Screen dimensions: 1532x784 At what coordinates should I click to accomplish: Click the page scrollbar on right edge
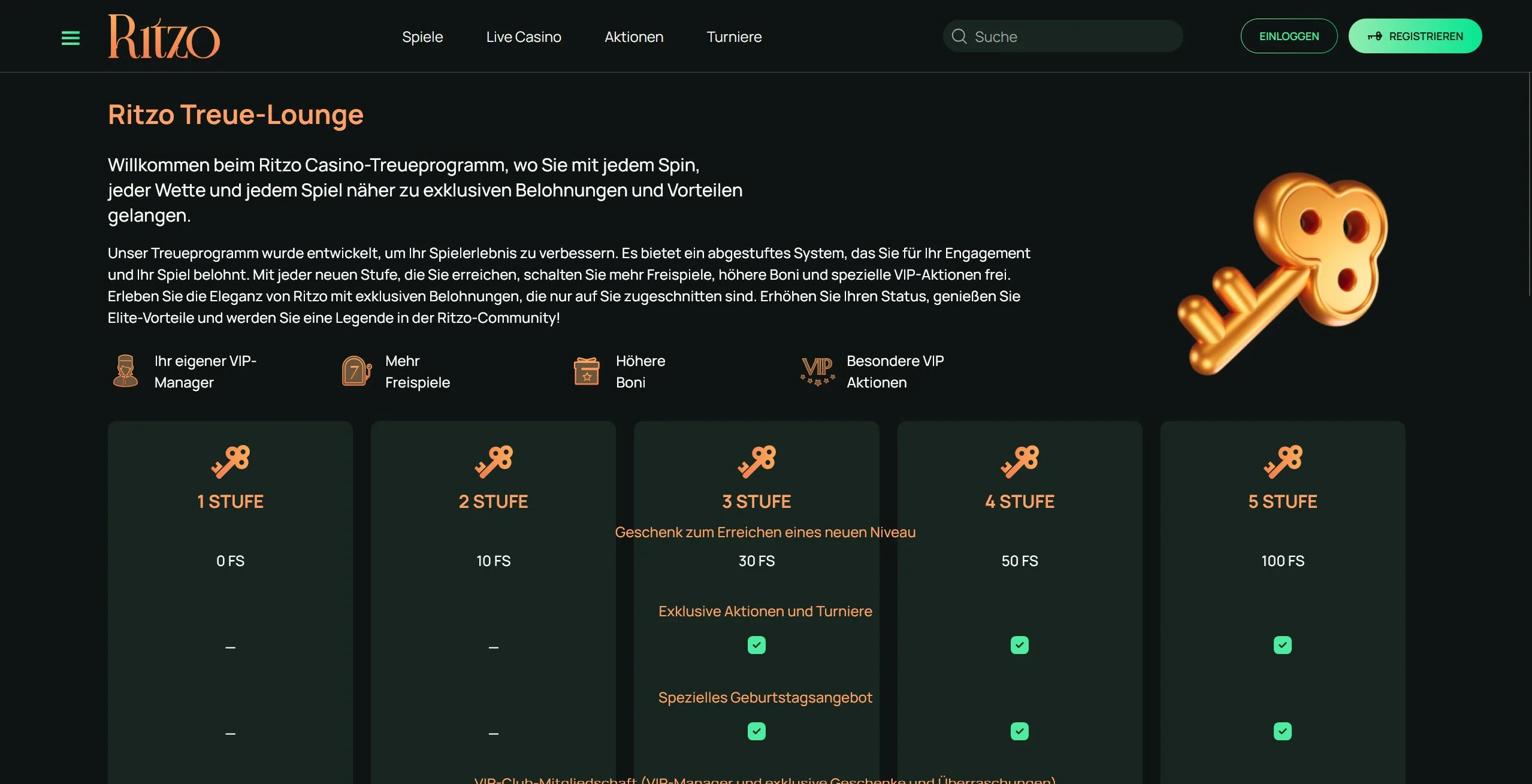(x=1529, y=184)
